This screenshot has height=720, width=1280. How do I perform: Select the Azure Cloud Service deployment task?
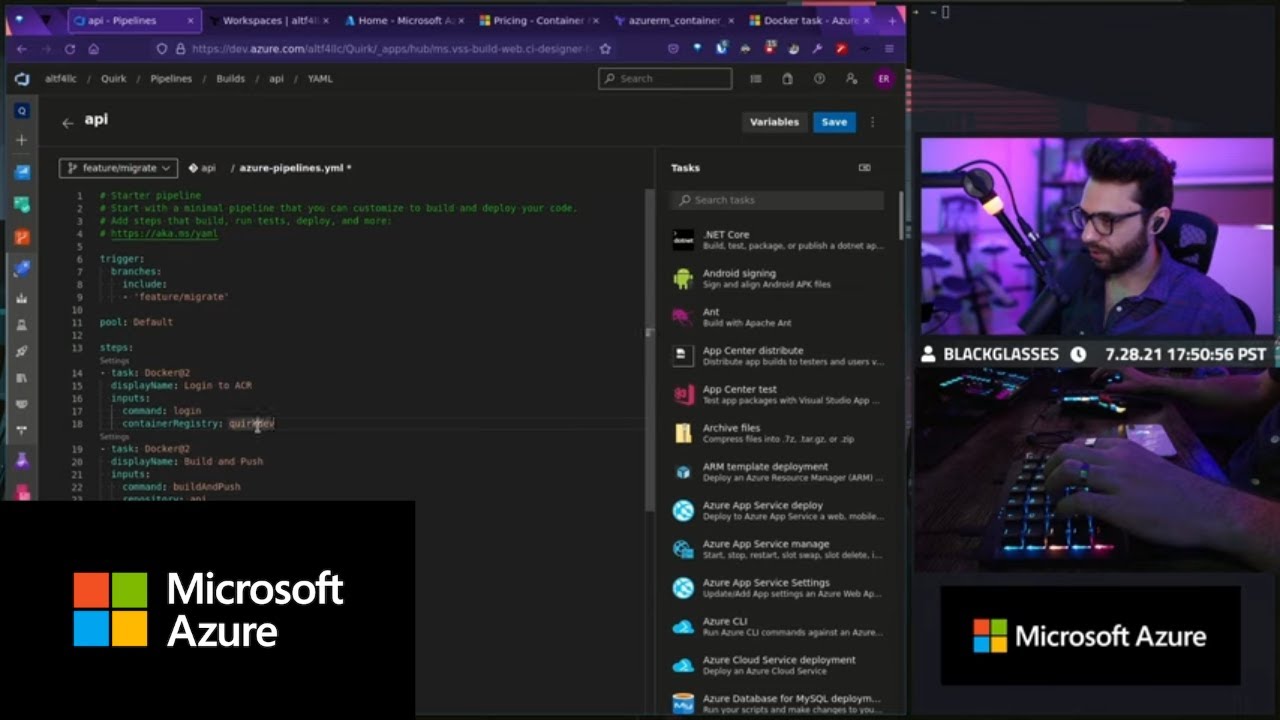tap(778, 665)
